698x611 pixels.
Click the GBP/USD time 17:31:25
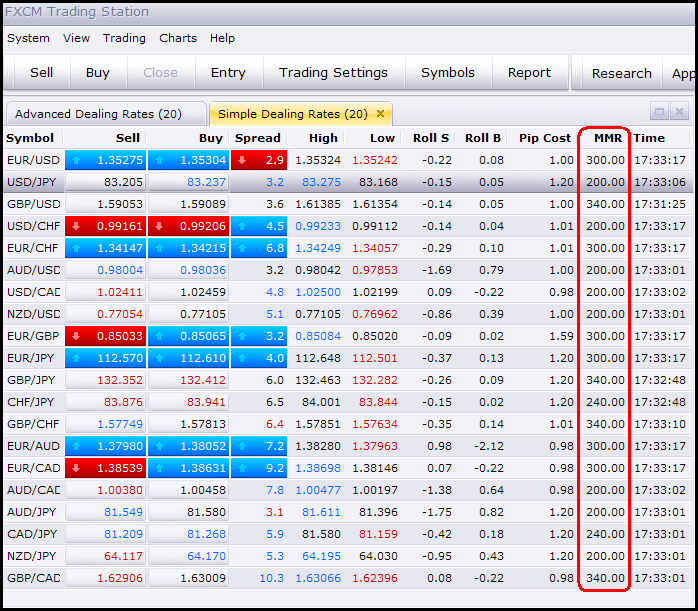[660, 204]
